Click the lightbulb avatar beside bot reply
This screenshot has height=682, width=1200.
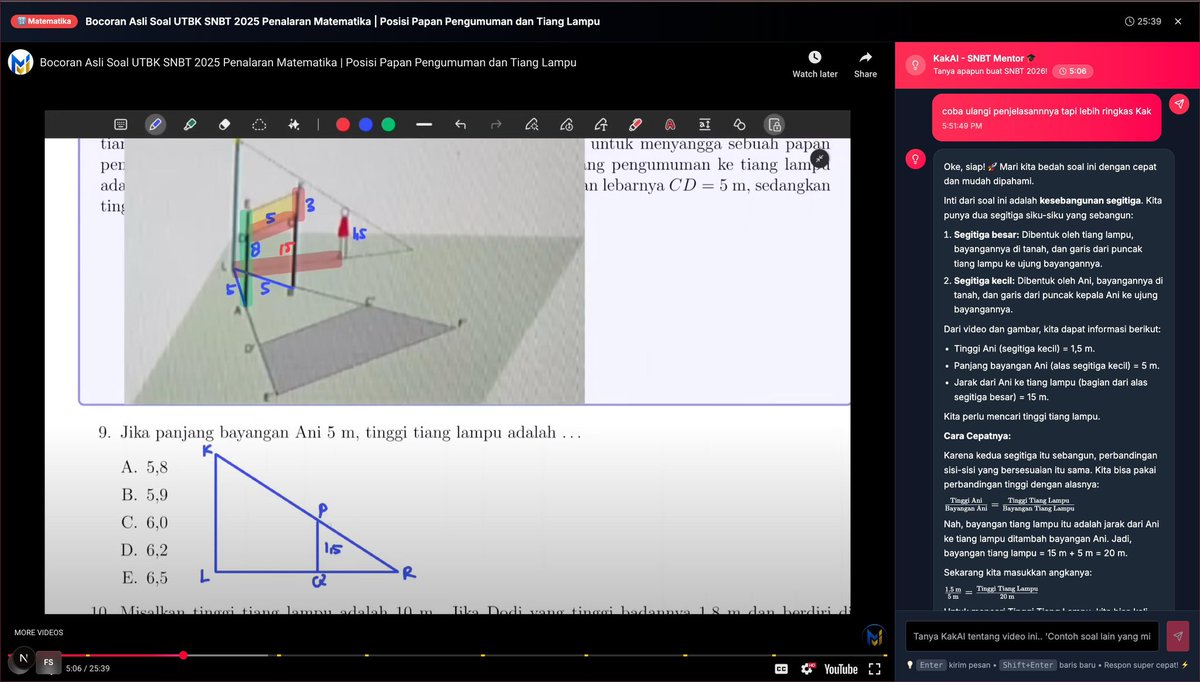tap(914, 159)
